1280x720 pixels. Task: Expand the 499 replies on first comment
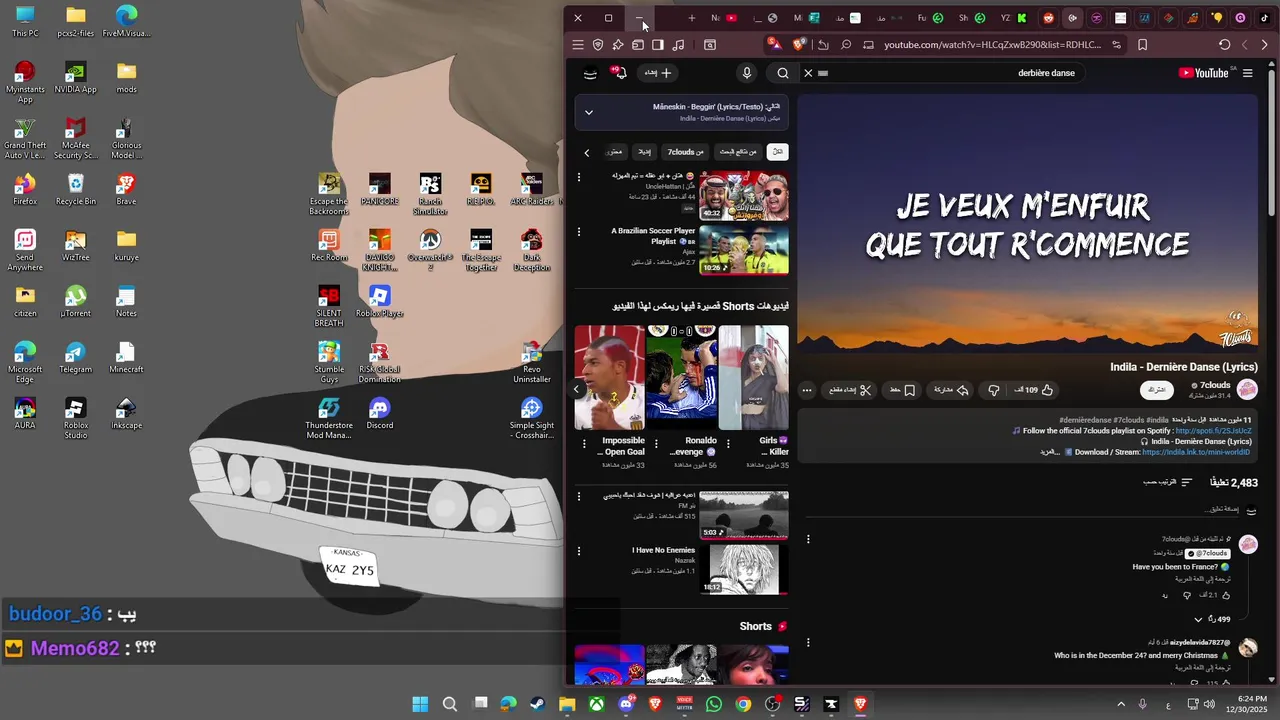[1211, 619]
